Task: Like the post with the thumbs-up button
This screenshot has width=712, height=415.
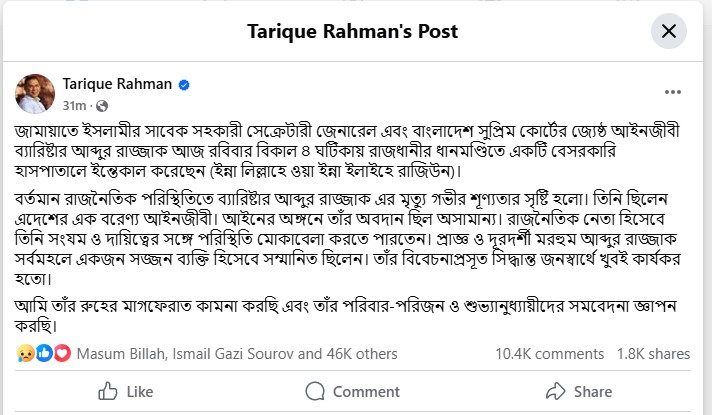Action: pyautogui.click(x=126, y=391)
